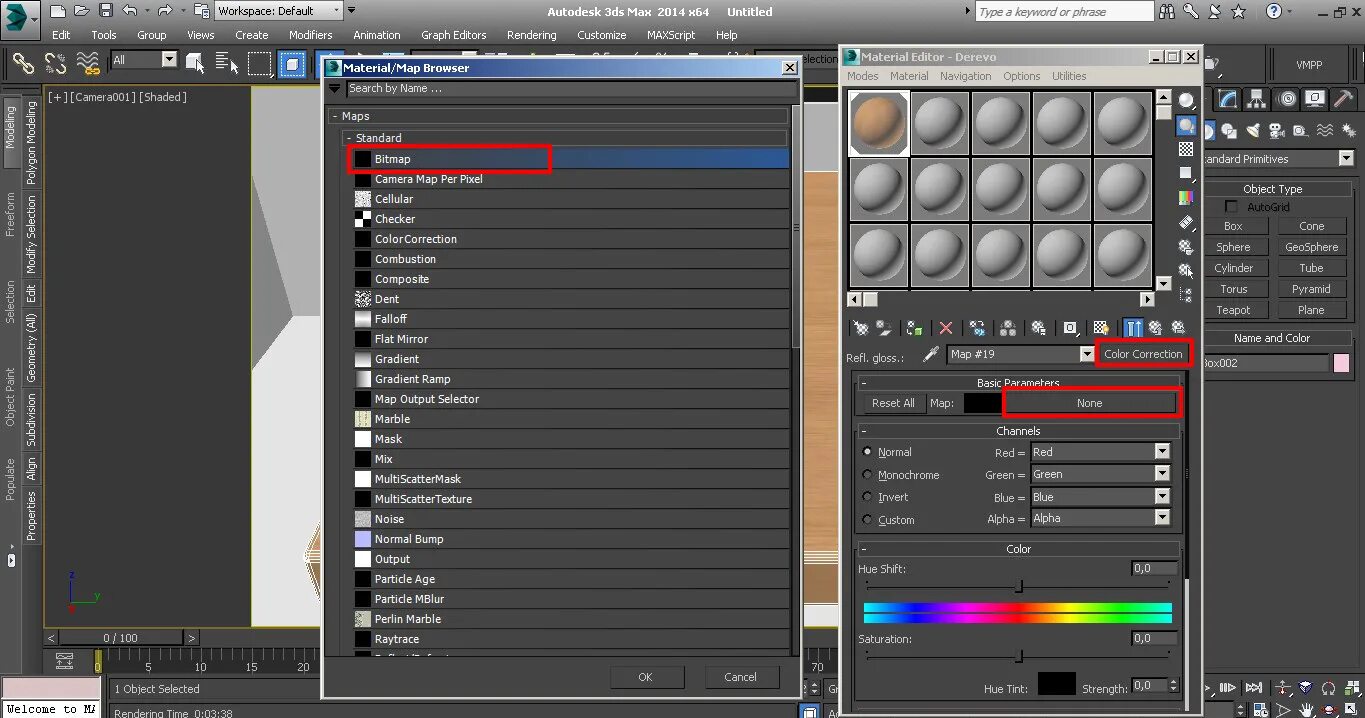Assign Material to Selection icon

point(914,328)
